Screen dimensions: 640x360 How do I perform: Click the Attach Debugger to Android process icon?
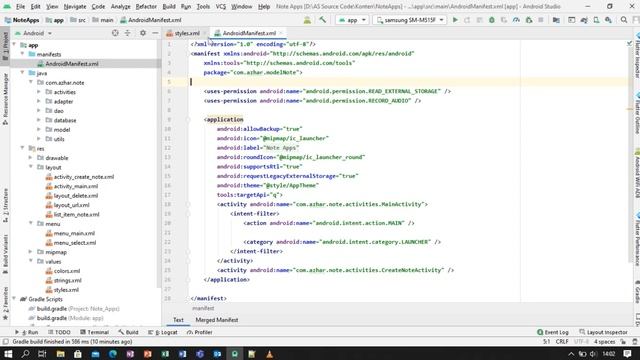coord(529,20)
